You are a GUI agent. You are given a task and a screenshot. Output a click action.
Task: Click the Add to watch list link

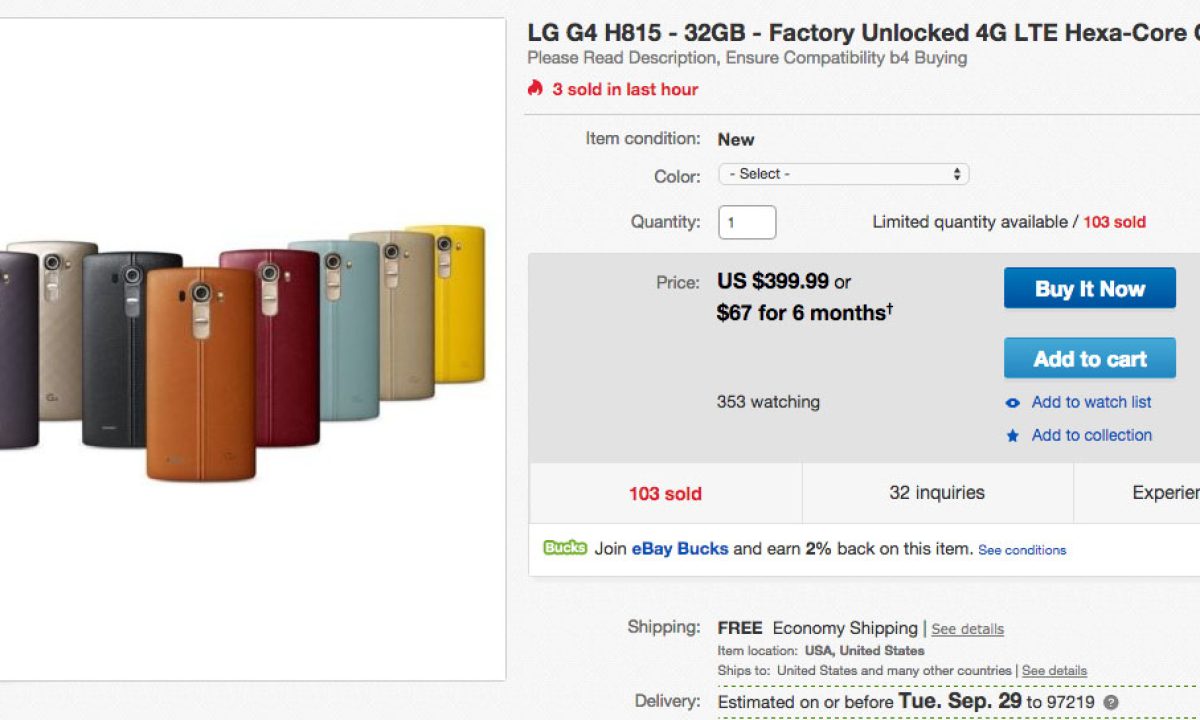1091,402
